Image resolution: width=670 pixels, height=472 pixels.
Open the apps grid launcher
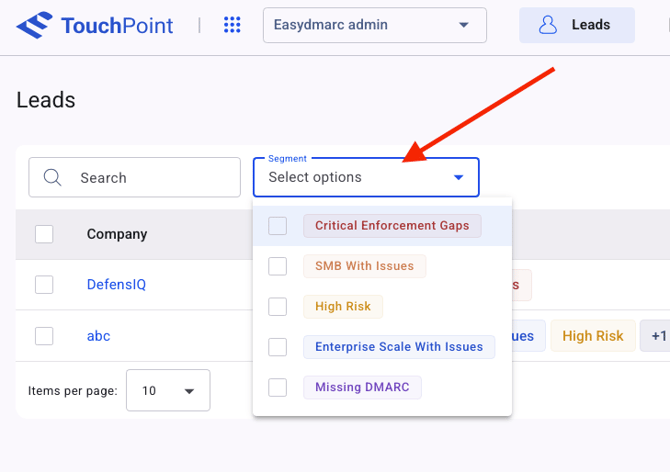pos(232,25)
